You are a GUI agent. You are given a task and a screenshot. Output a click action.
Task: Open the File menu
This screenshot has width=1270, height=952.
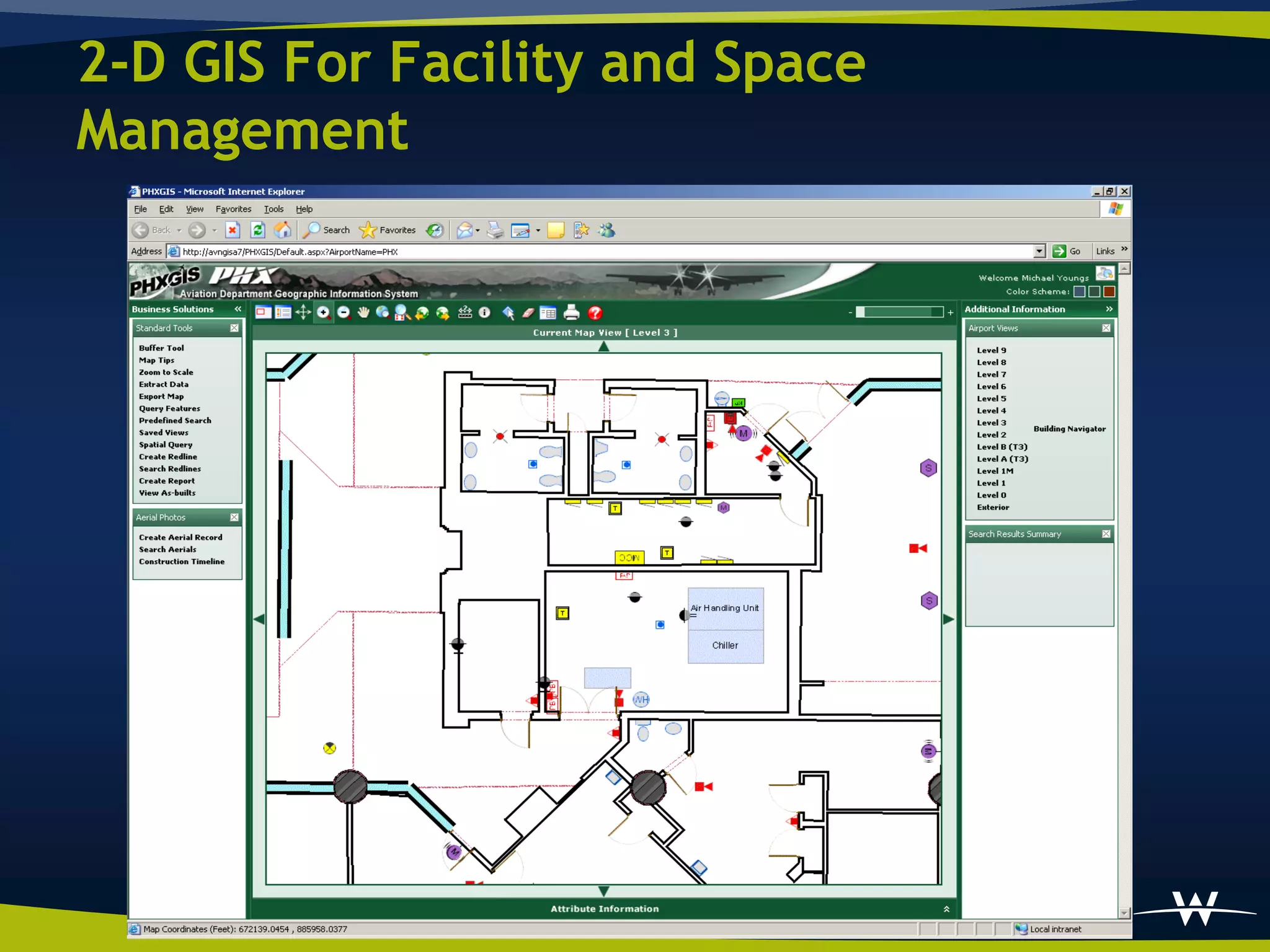(x=141, y=209)
